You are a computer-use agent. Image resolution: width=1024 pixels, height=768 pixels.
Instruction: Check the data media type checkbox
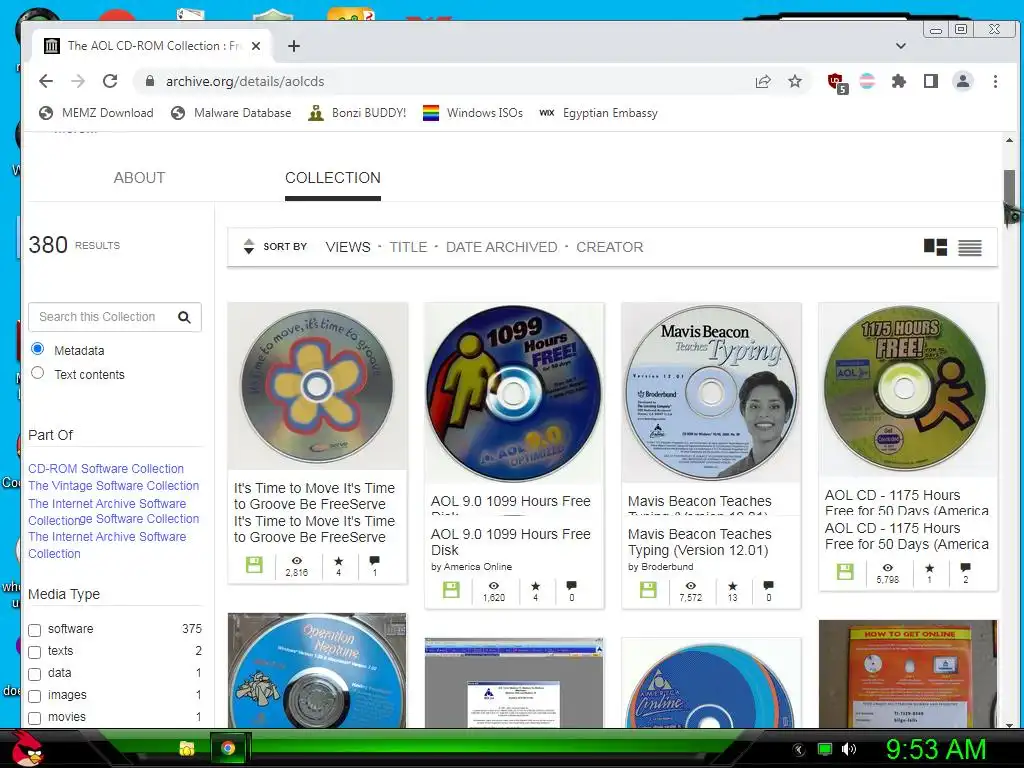[x=35, y=674]
